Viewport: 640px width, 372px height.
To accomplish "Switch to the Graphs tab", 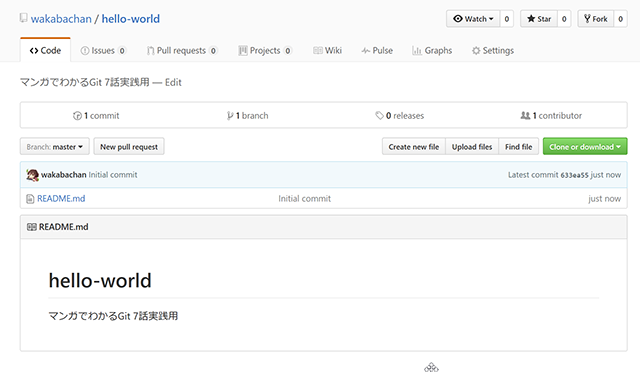I will [432, 50].
